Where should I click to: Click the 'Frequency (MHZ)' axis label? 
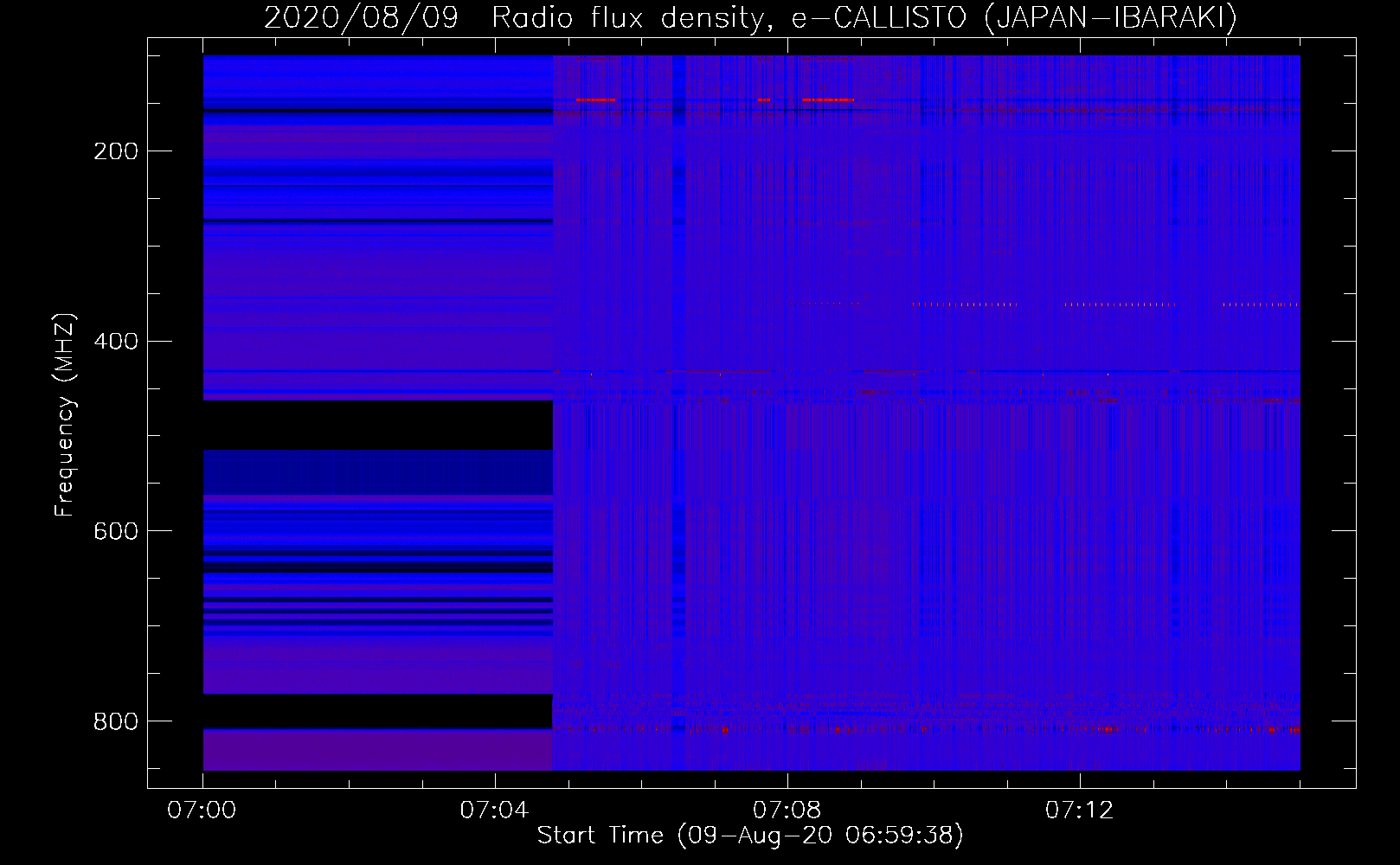click(x=65, y=415)
